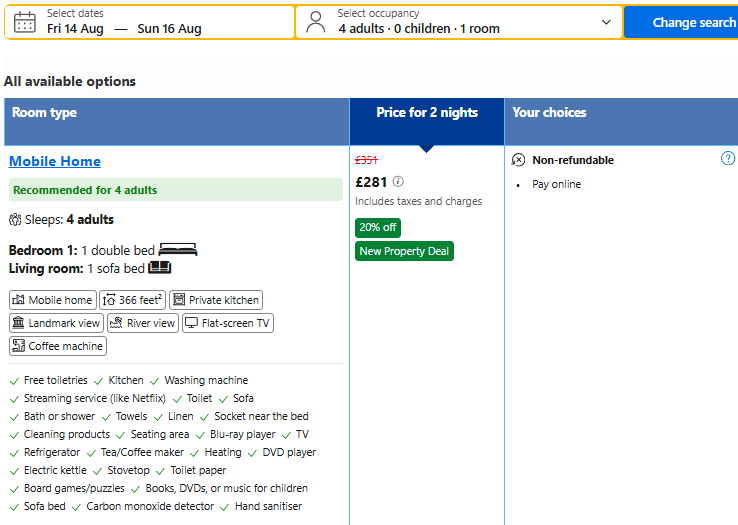Open the help question mark for Non-refundable
This screenshot has width=738, height=525.
[728, 158]
